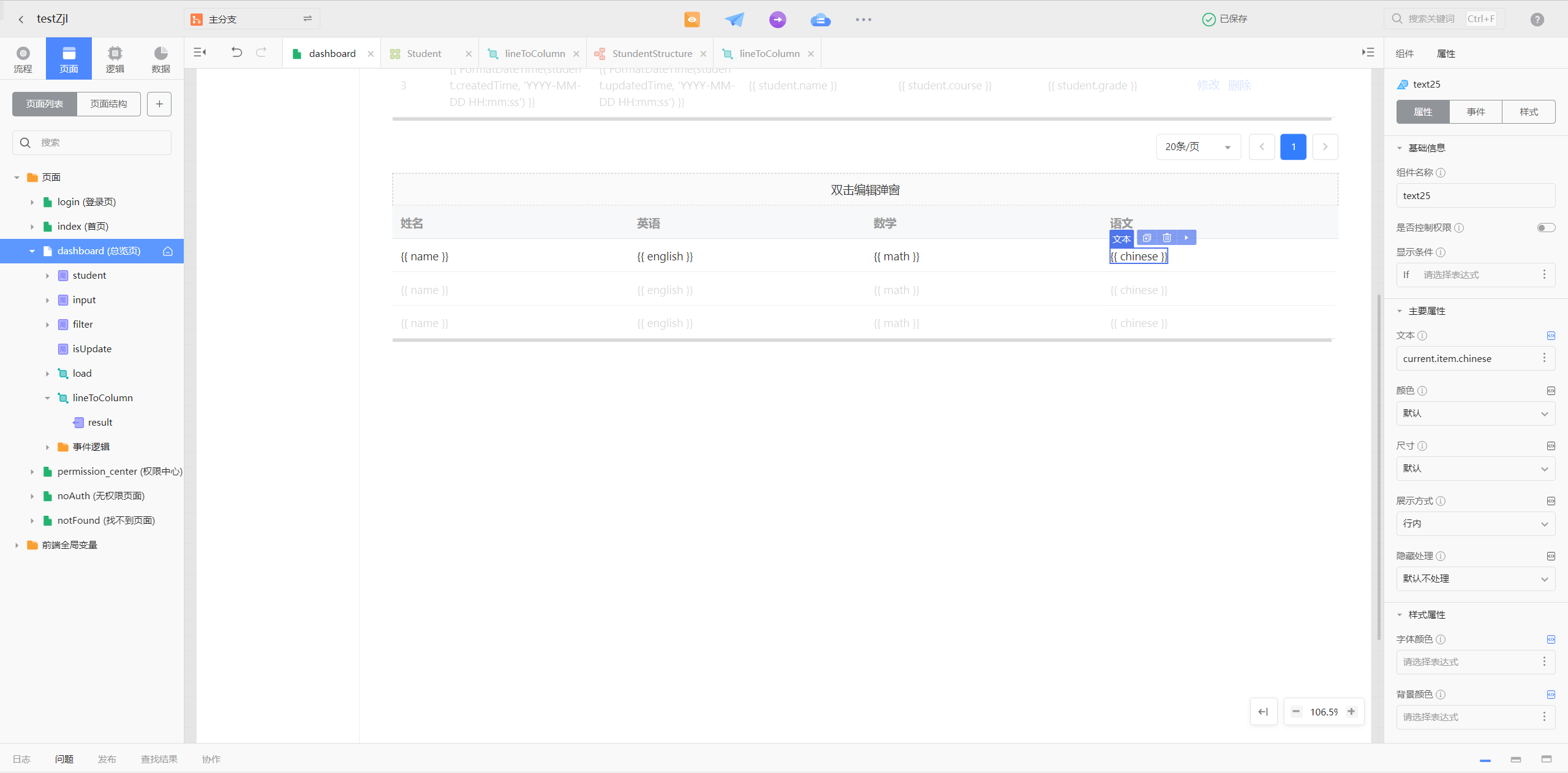Screen dimensions: 1568x773
Task: Open the 隐藏处理 dropdown
Action: click(x=1476, y=579)
